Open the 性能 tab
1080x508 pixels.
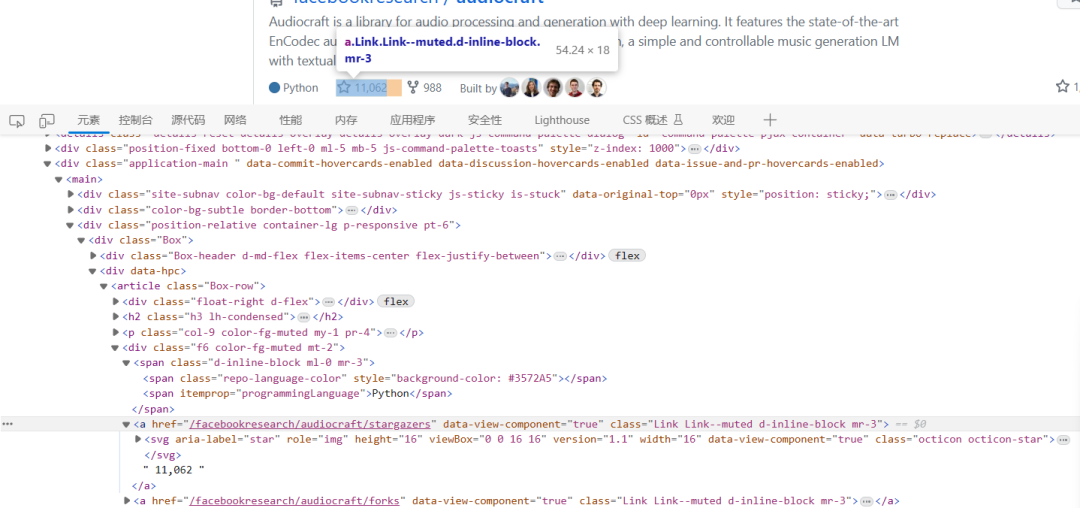291,120
